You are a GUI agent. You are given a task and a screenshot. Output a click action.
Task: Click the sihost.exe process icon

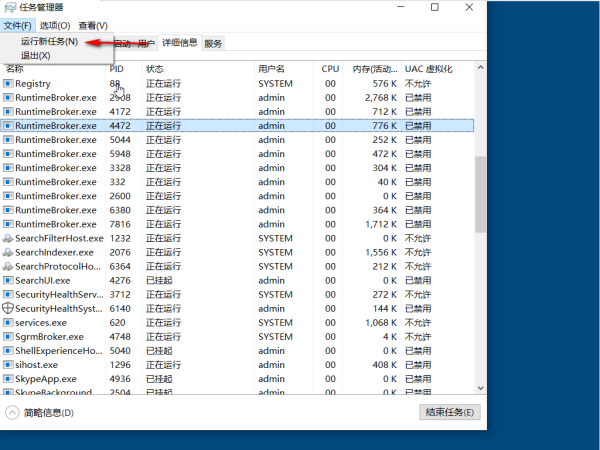pos(8,365)
